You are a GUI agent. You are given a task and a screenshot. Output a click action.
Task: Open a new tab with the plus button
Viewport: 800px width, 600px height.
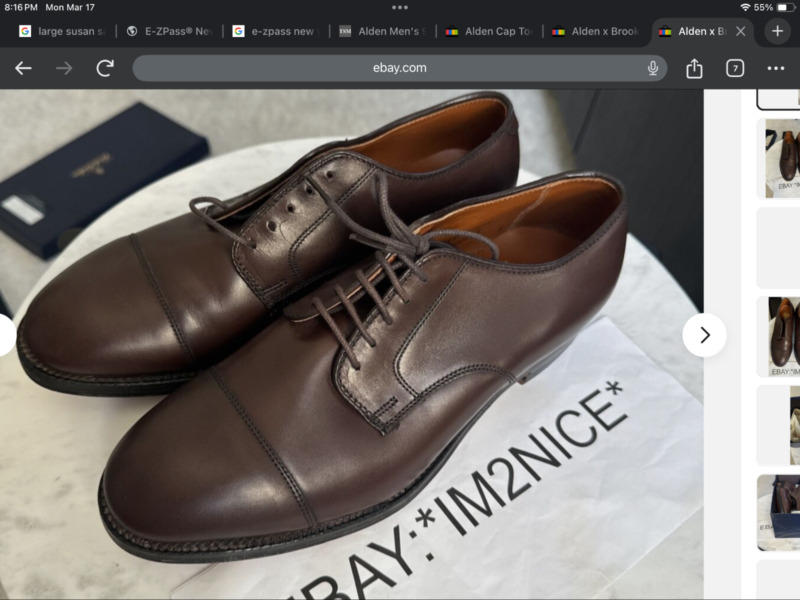pos(777,31)
